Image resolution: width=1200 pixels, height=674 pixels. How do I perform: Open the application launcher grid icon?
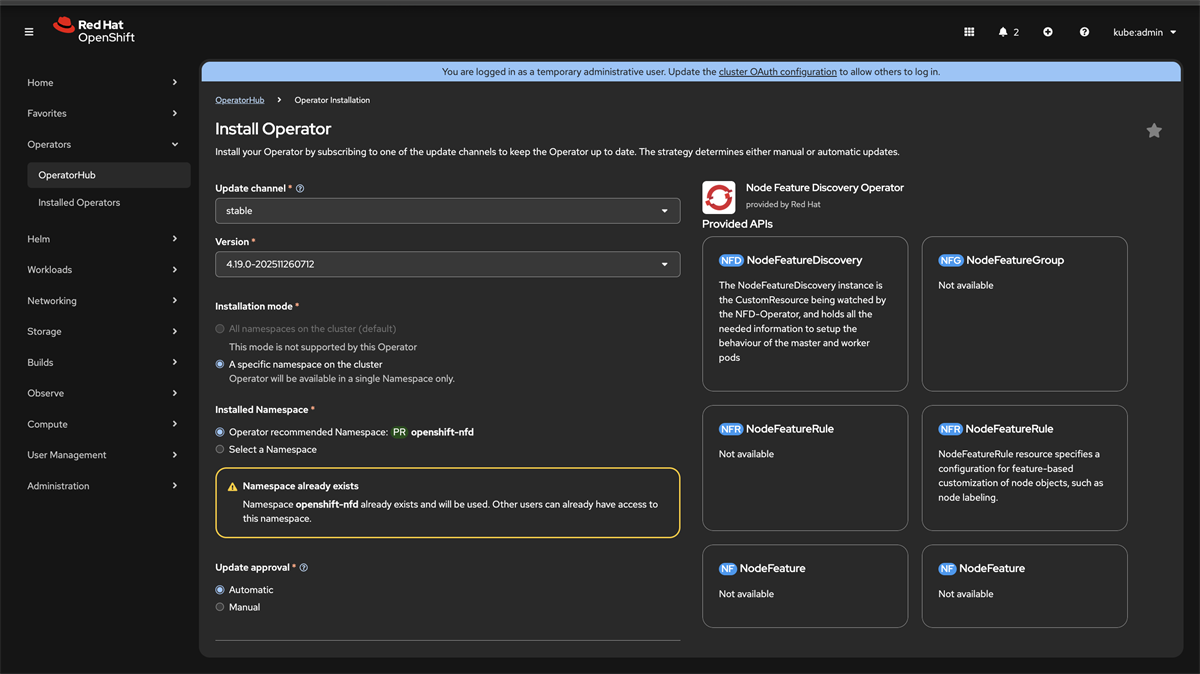click(969, 32)
